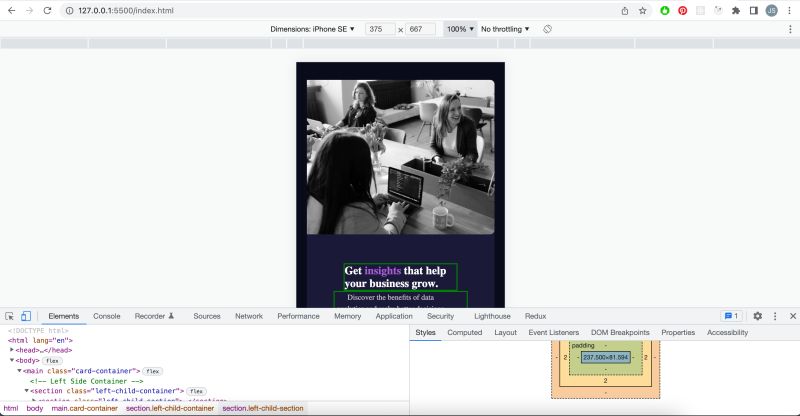
Task: Click the box model content size 237.500×81.594
Action: click(606, 357)
